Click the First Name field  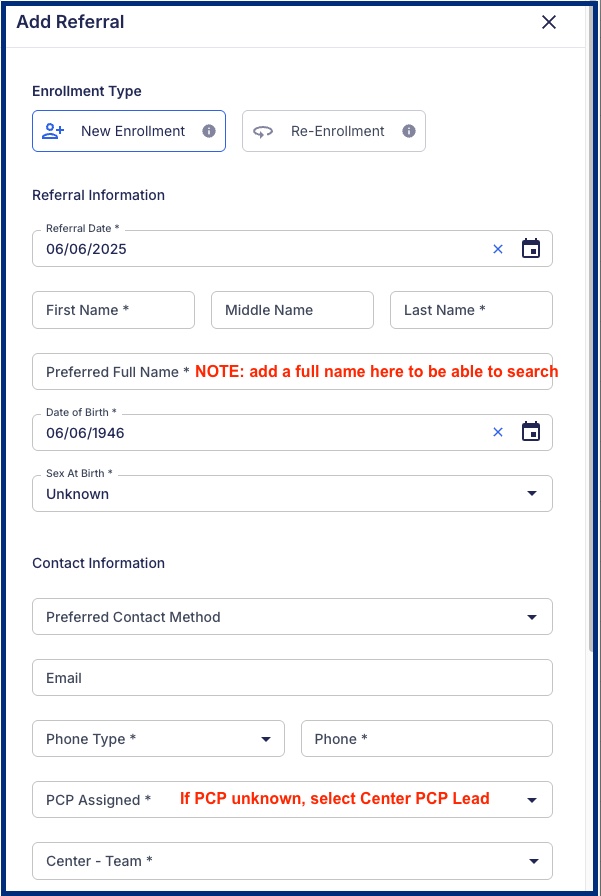[113, 310]
